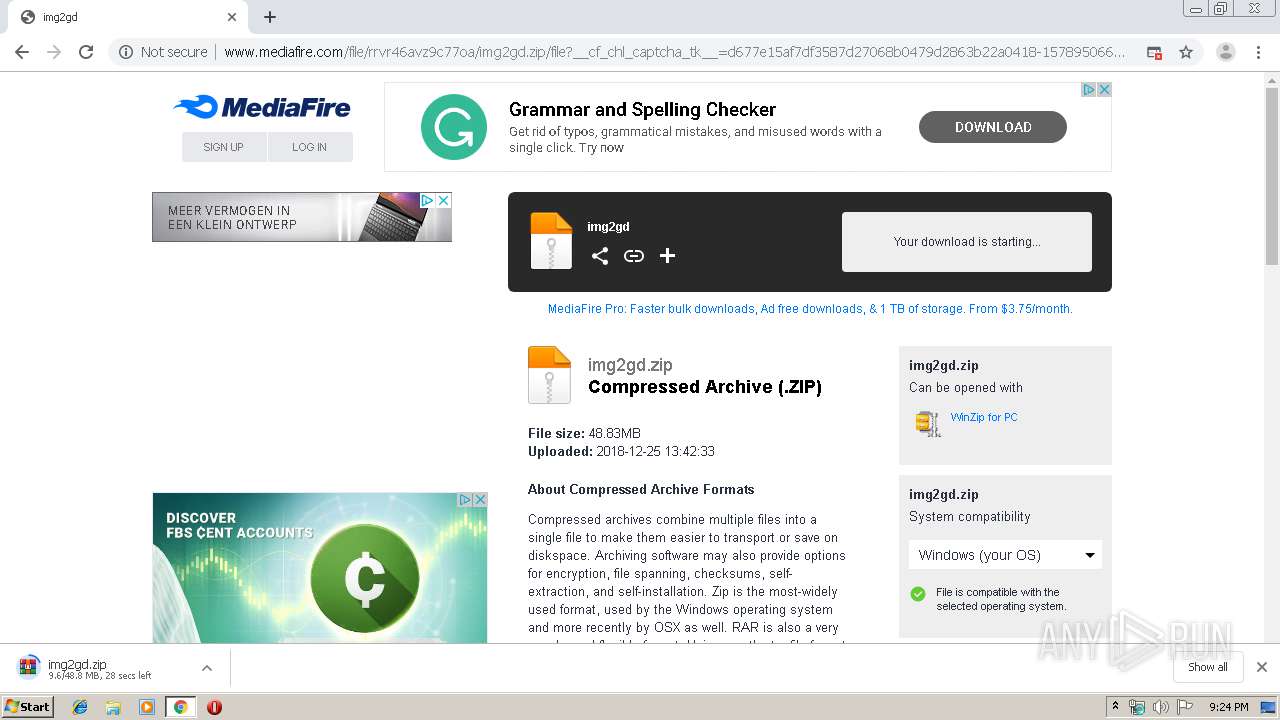This screenshot has height=720, width=1280.
Task: Open the Chrome profile avatar
Action: 1226,52
